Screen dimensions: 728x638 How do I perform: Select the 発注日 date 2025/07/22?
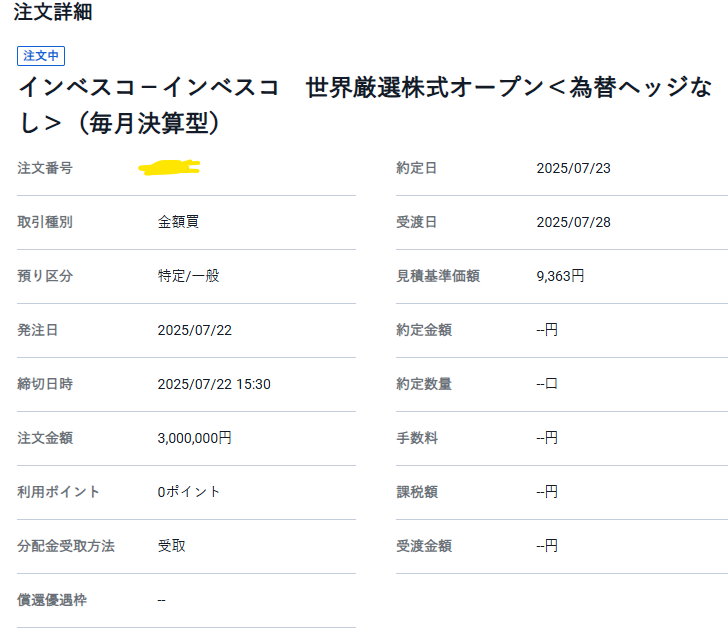pos(195,330)
